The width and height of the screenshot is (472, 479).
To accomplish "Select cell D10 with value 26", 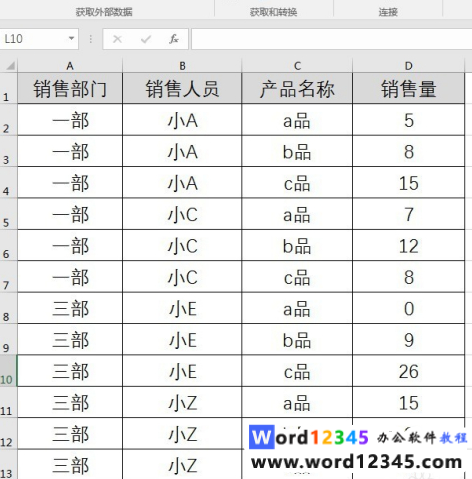I will [x=408, y=371].
